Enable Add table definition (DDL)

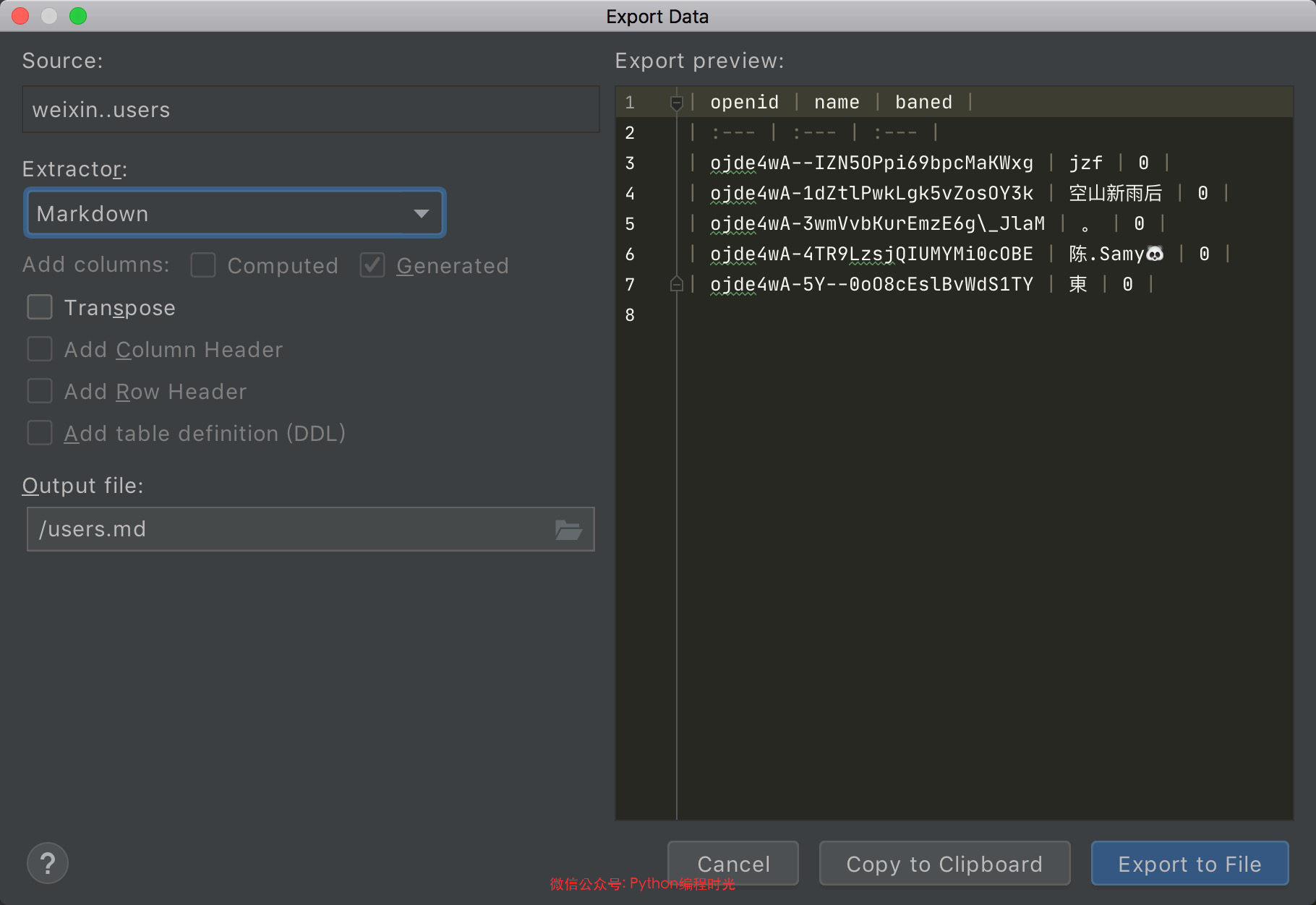[x=40, y=433]
